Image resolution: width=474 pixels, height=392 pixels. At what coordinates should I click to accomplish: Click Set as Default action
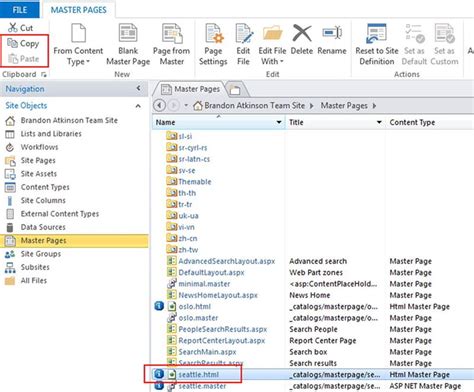414,45
